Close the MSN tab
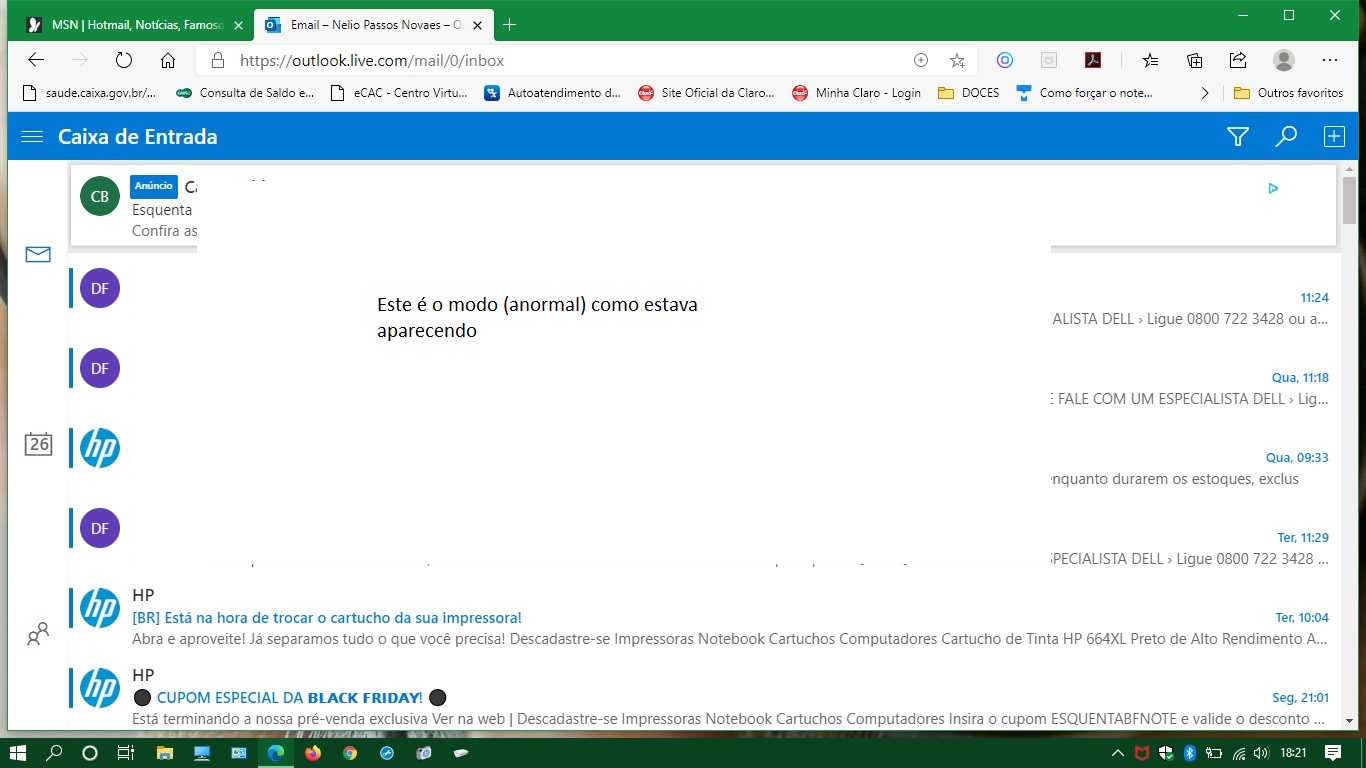Viewport: 1366px width, 768px height. [238, 25]
